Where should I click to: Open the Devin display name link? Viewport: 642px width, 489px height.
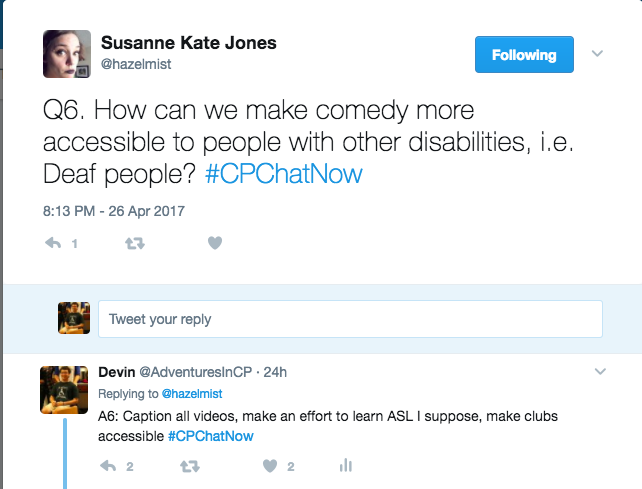(x=116, y=372)
